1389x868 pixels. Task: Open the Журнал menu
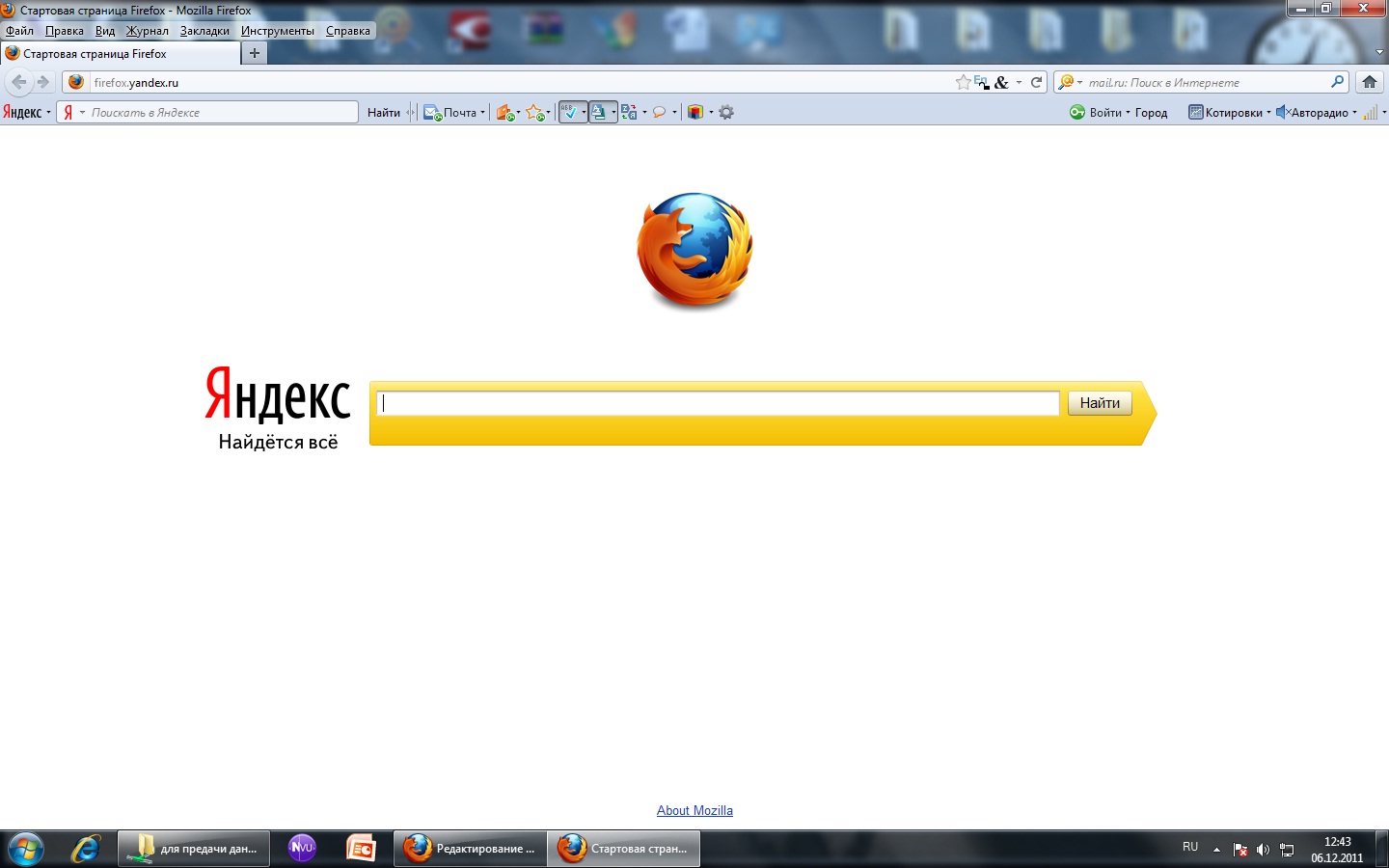148,31
